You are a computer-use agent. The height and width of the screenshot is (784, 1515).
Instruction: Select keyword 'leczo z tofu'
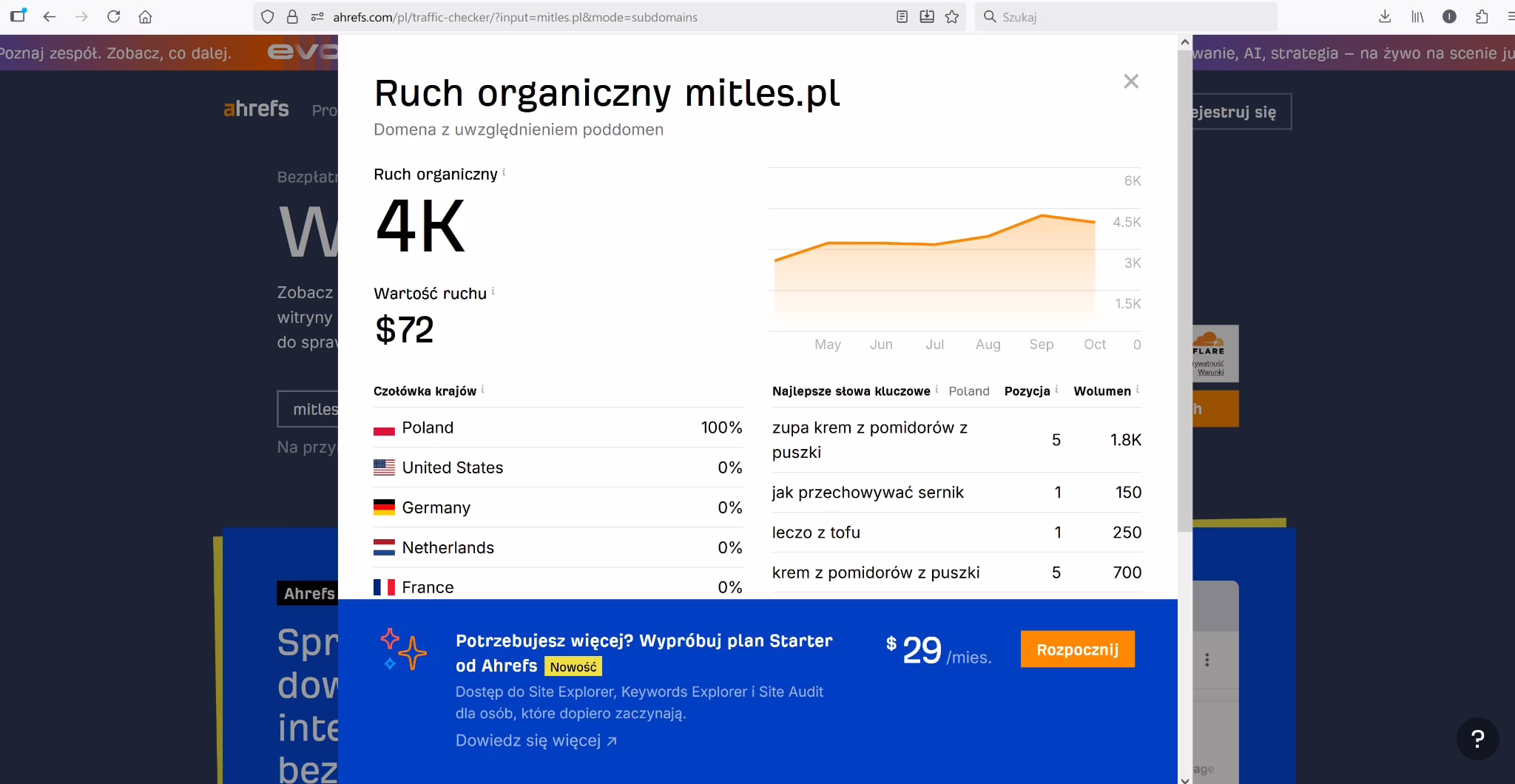coord(816,533)
